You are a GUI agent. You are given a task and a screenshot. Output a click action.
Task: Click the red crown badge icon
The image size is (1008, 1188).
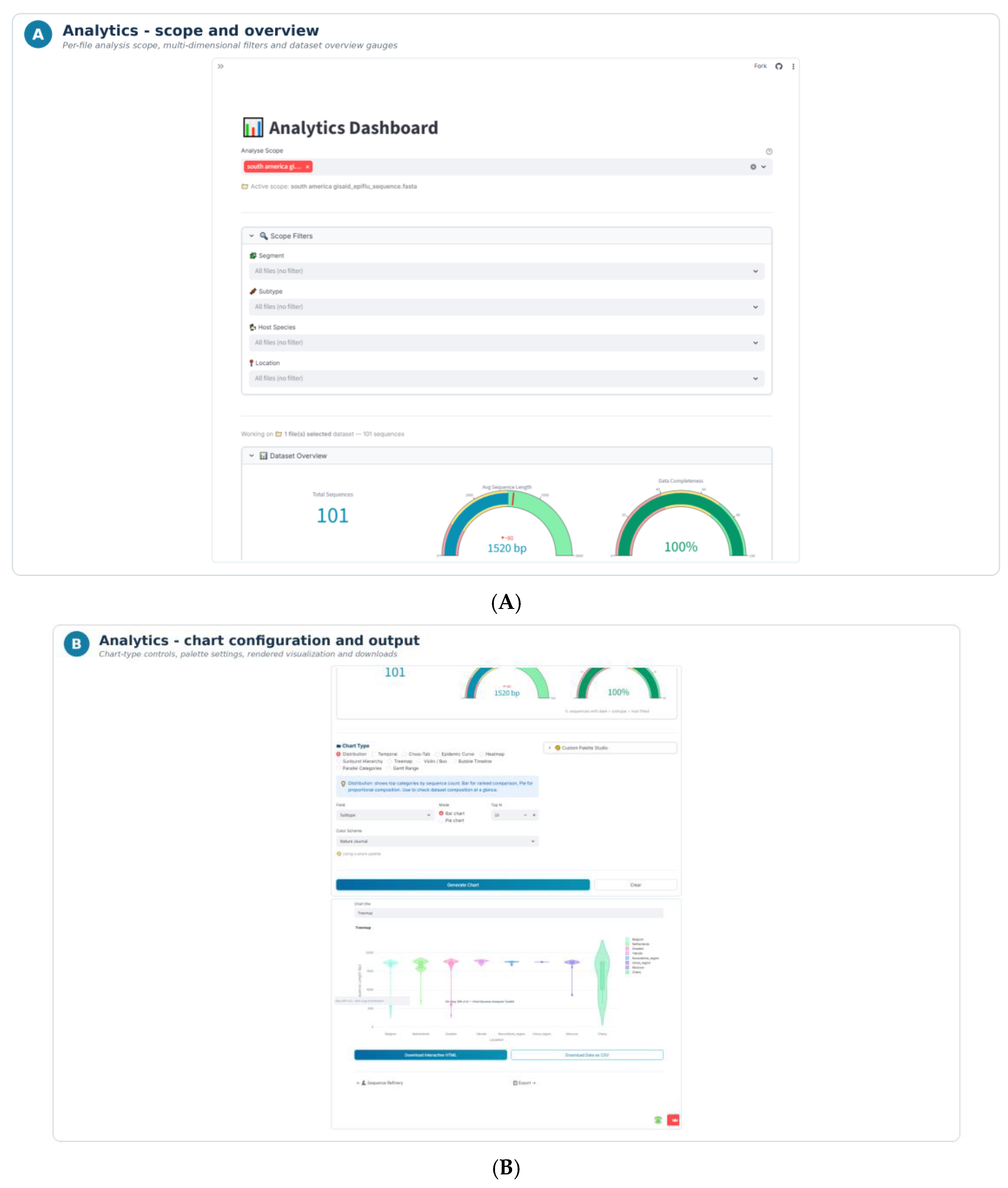673,1120
